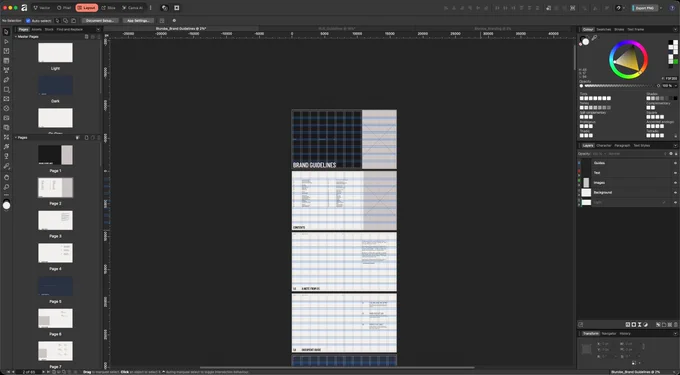Select the View (hand) tool
This screenshot has width=680, height=375.
6,177
